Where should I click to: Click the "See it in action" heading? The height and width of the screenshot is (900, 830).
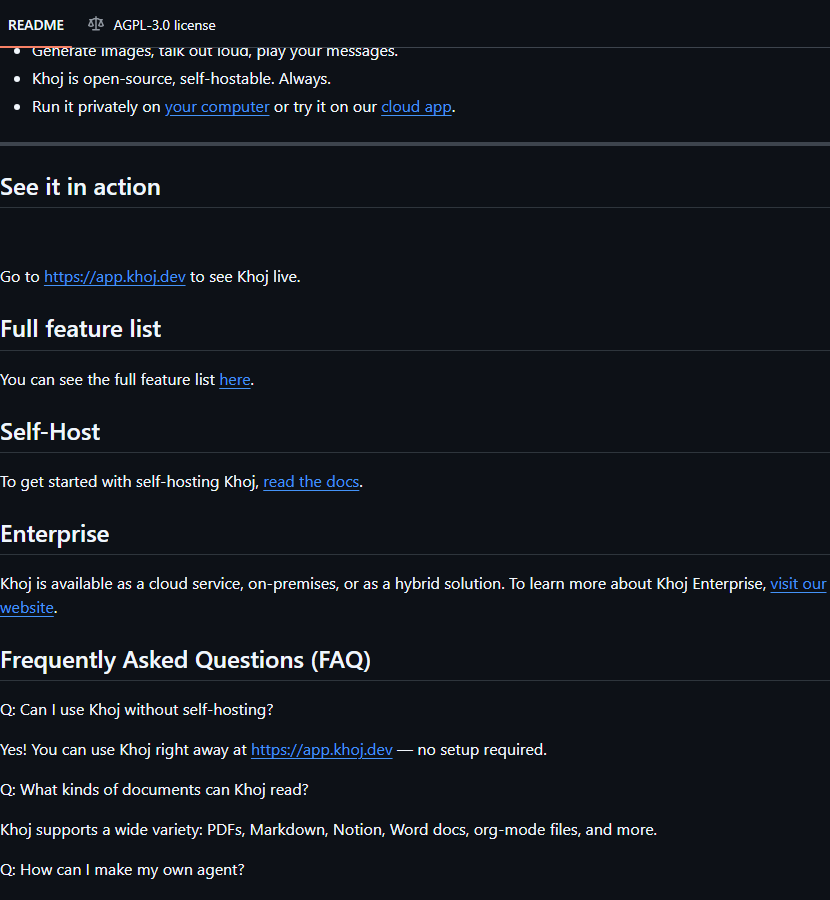(80, 187)
